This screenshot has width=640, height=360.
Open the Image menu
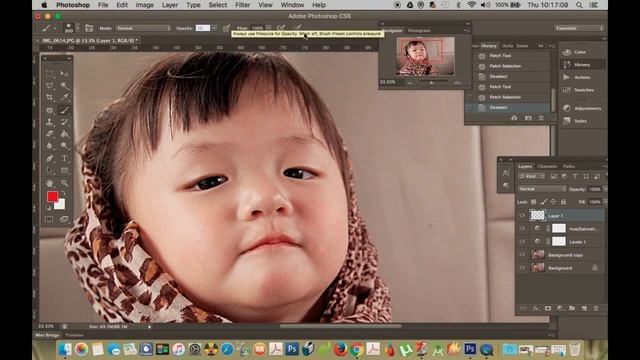144,5
